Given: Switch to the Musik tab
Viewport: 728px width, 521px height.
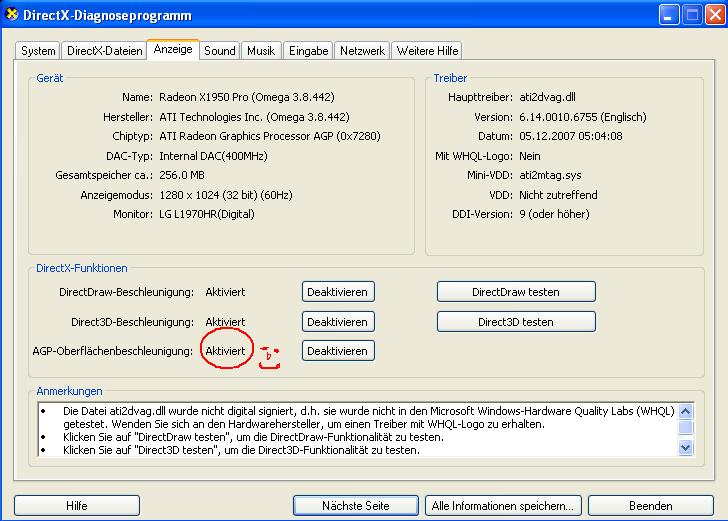Looking at the screenshot, I should tap(261, 51).
